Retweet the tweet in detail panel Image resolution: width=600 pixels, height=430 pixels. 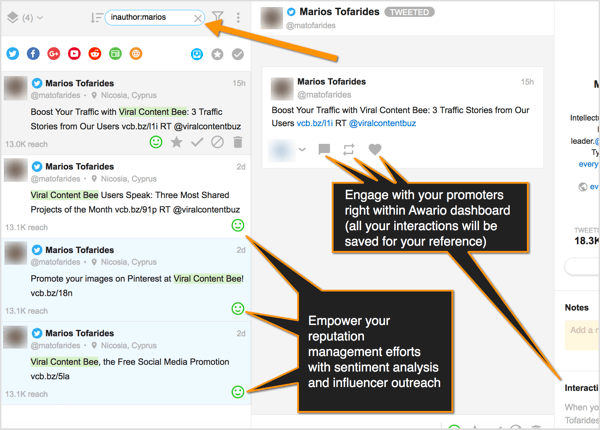point(349,149)
